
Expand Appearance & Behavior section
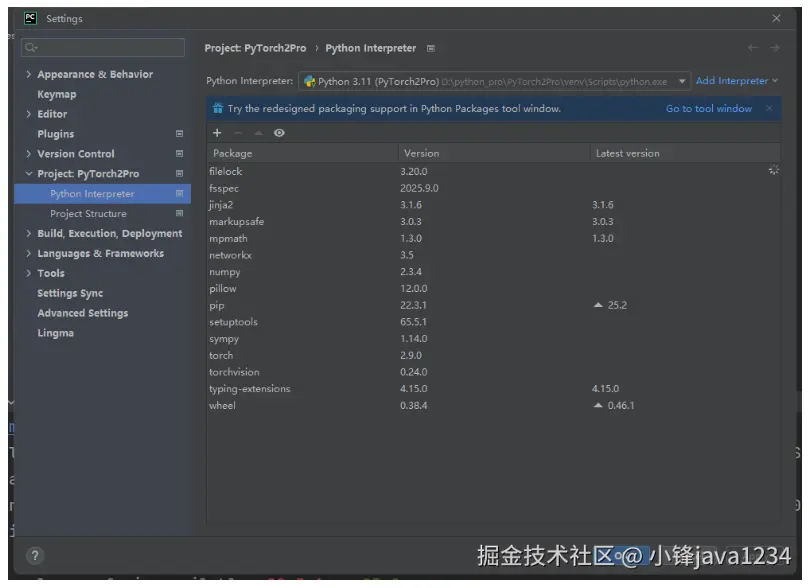click(x=28, y=74)
